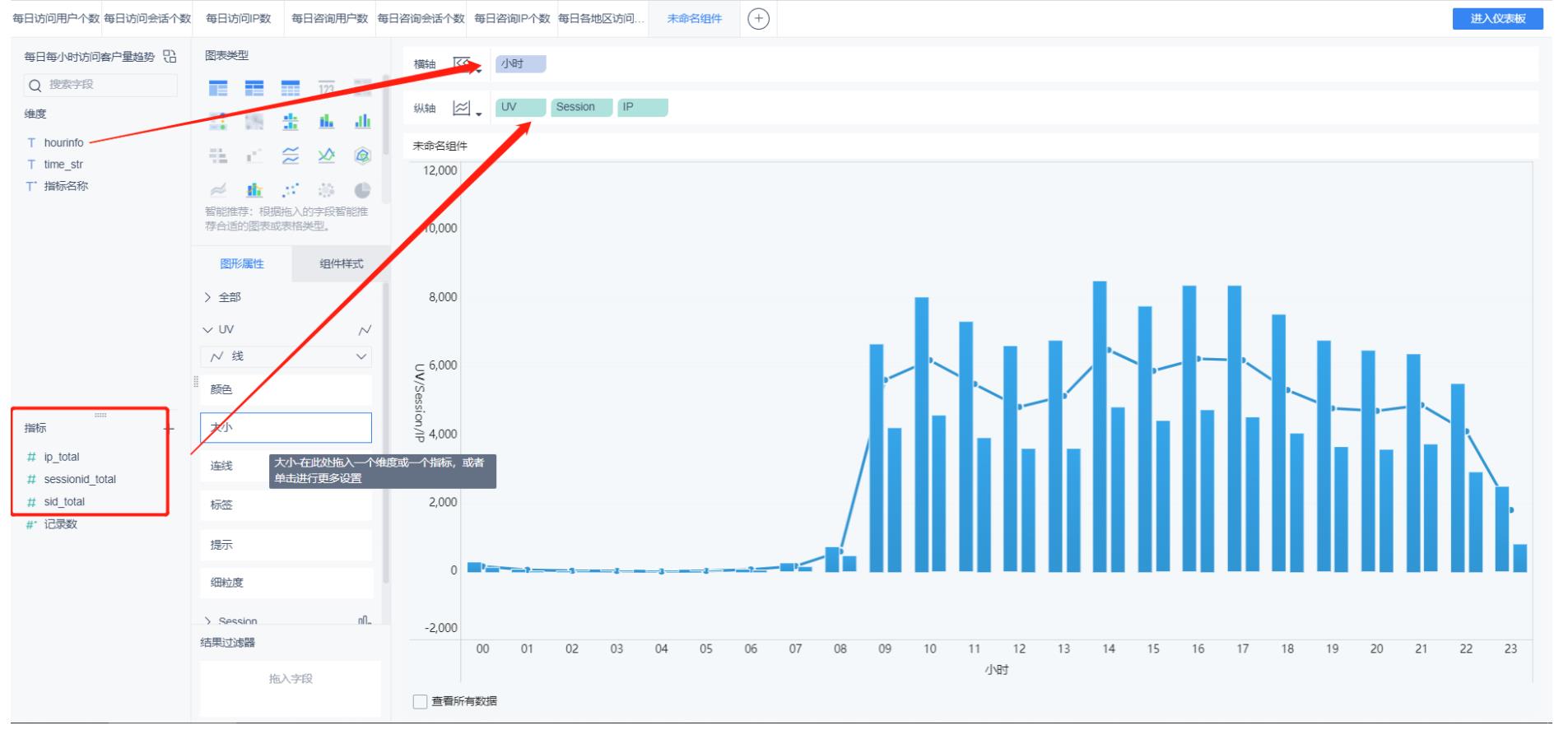The image size is (1568, 744).
Task: Switch to the 每日访问IP数 tab
Action: click(238, 18)
